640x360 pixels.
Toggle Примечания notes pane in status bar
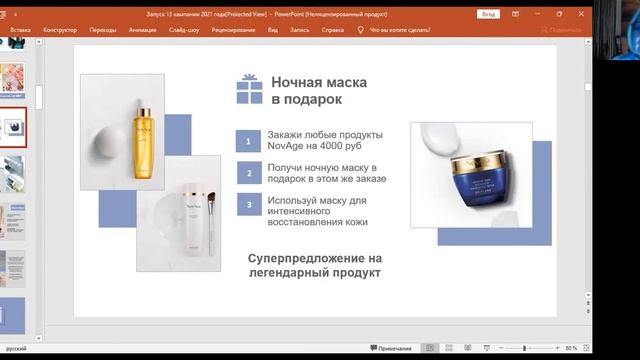tap(391, 348)
